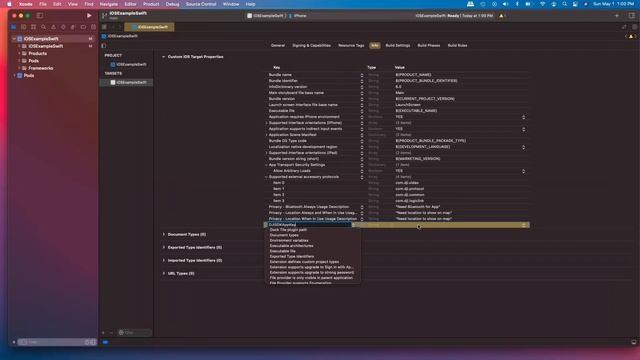Switch to Build Settings tab
The height and width of the screenshot is (360, 640).
[x=398, y=45]
